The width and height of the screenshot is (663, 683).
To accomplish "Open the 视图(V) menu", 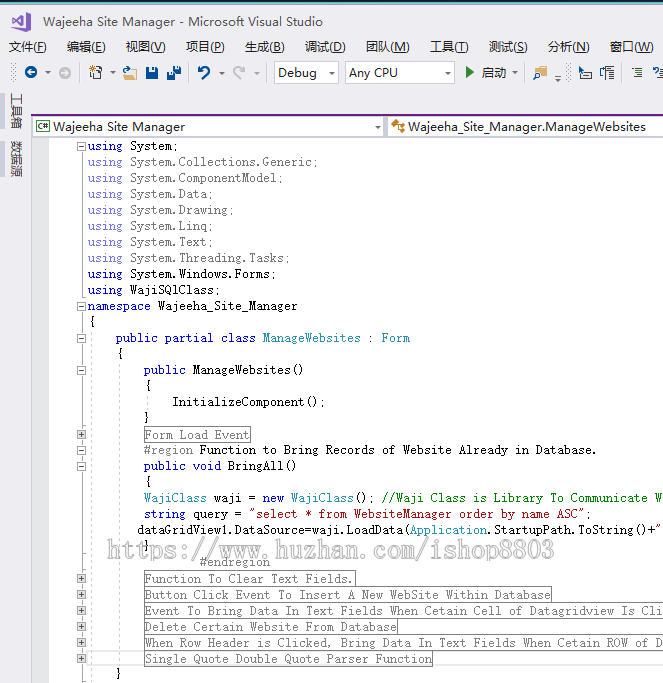I will [145, 47].
